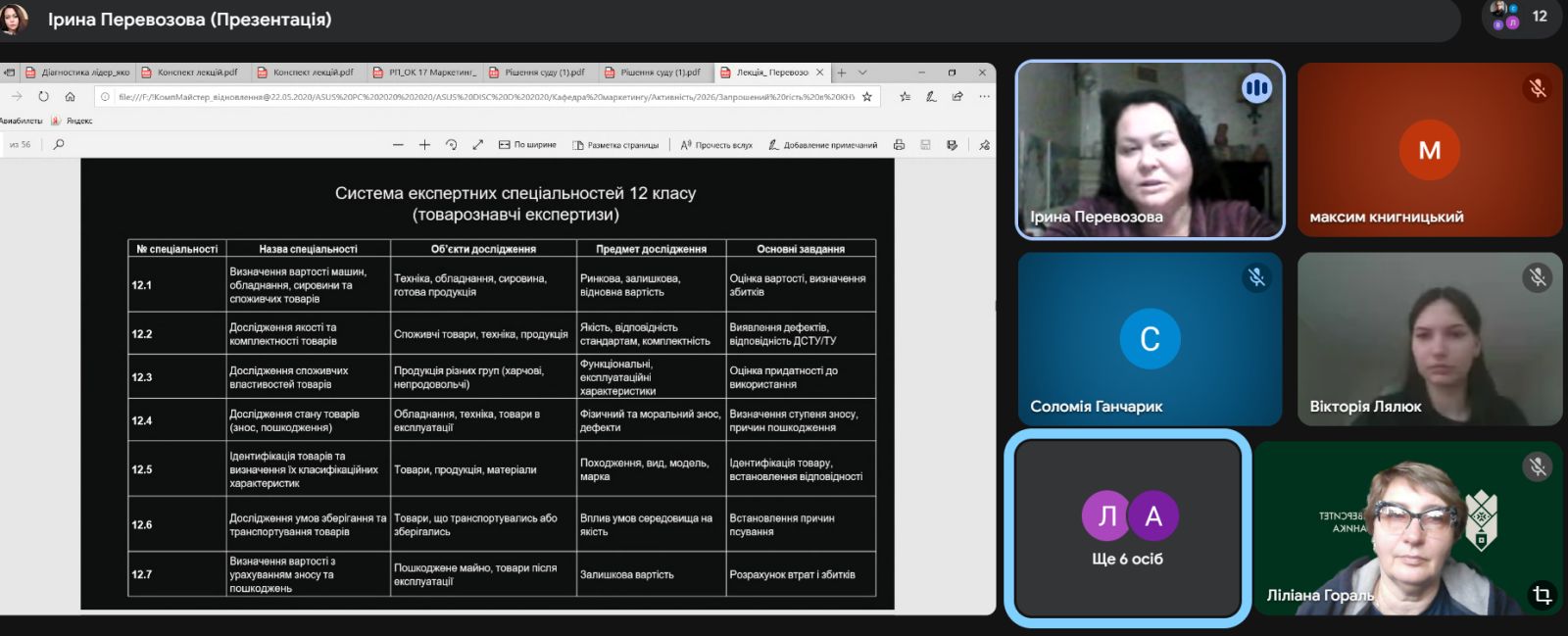Crop icon on Ліліана Гораль tile
The image size is (1568, 636).
pos(1542,595)
